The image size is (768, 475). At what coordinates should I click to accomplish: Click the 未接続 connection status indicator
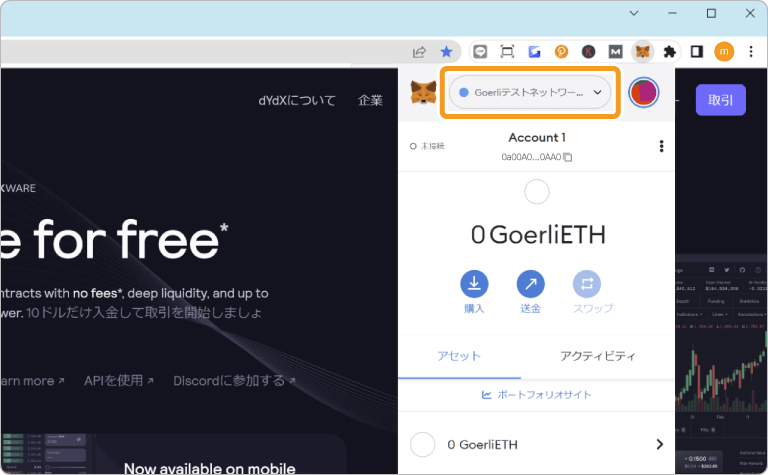(427, 146)
